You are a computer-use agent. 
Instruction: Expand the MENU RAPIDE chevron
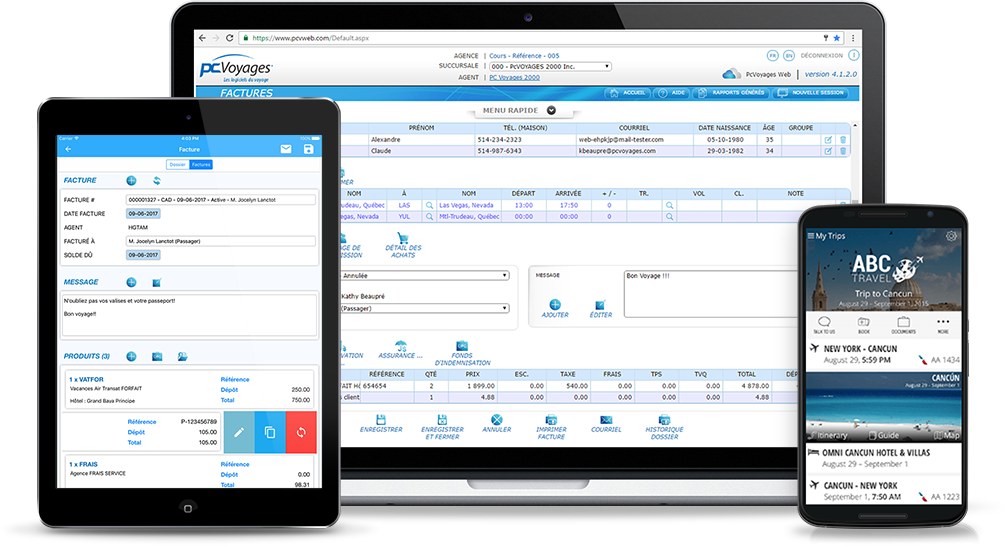tap(551, 111)
